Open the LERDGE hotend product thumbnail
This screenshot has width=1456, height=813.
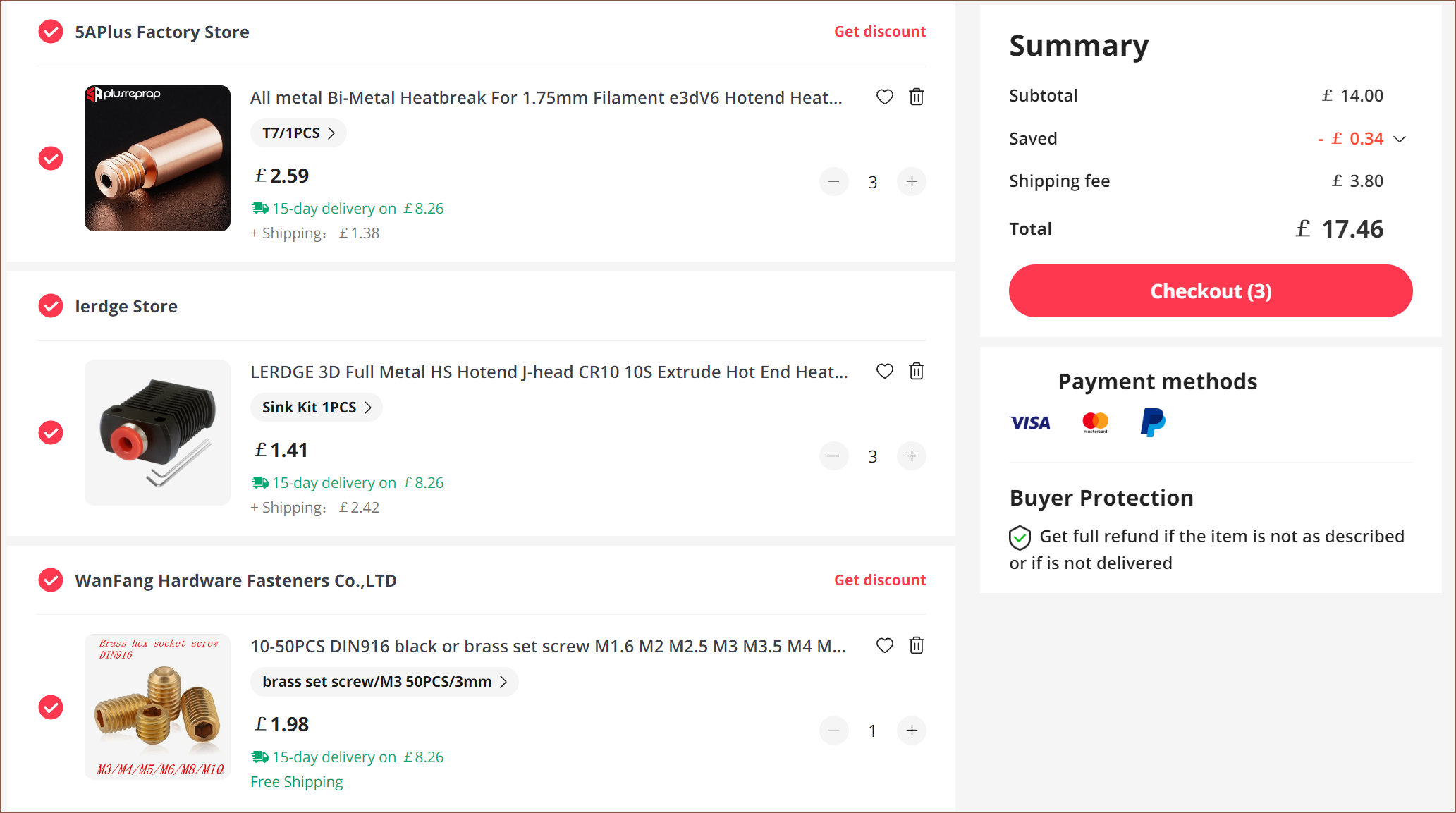point(157,432)
